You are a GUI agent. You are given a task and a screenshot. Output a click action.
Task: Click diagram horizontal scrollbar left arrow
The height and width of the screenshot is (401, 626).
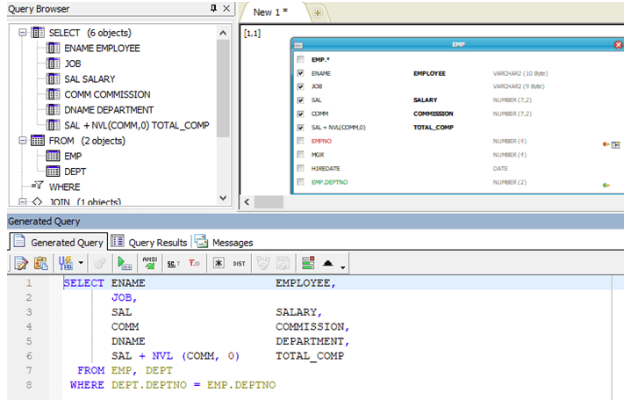(247, 202)
